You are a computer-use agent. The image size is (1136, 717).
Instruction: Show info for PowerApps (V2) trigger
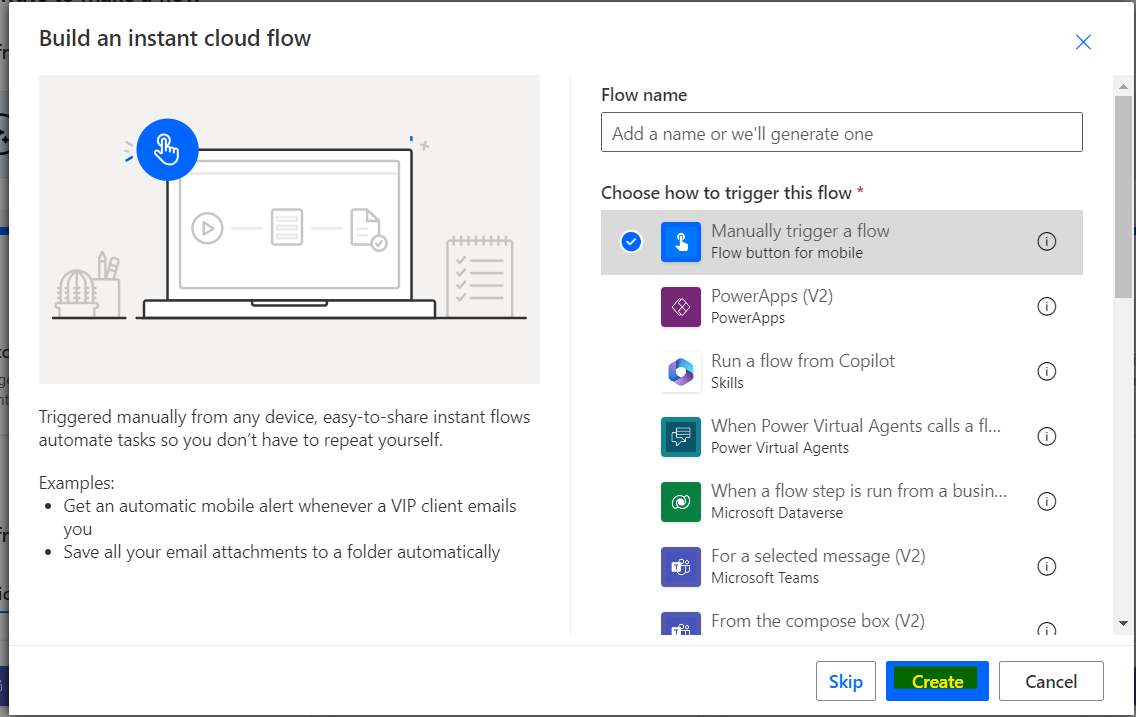[1046, 306]
